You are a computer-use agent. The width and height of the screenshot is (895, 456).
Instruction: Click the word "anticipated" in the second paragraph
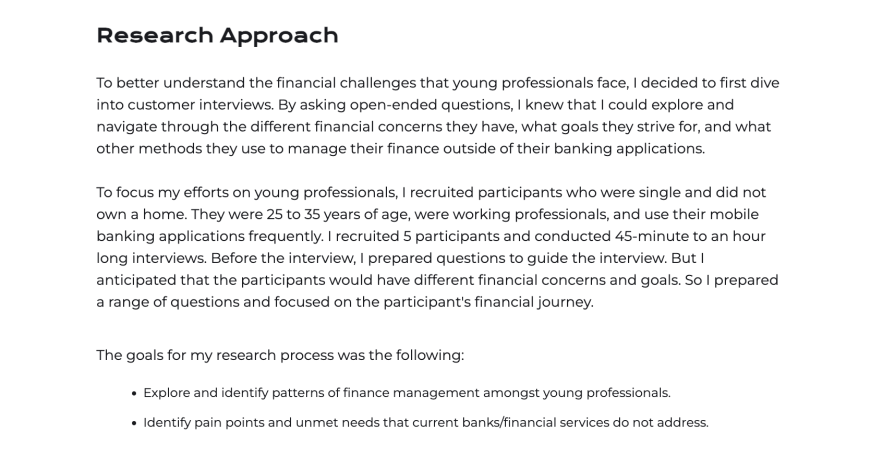[x=139, y=280]
